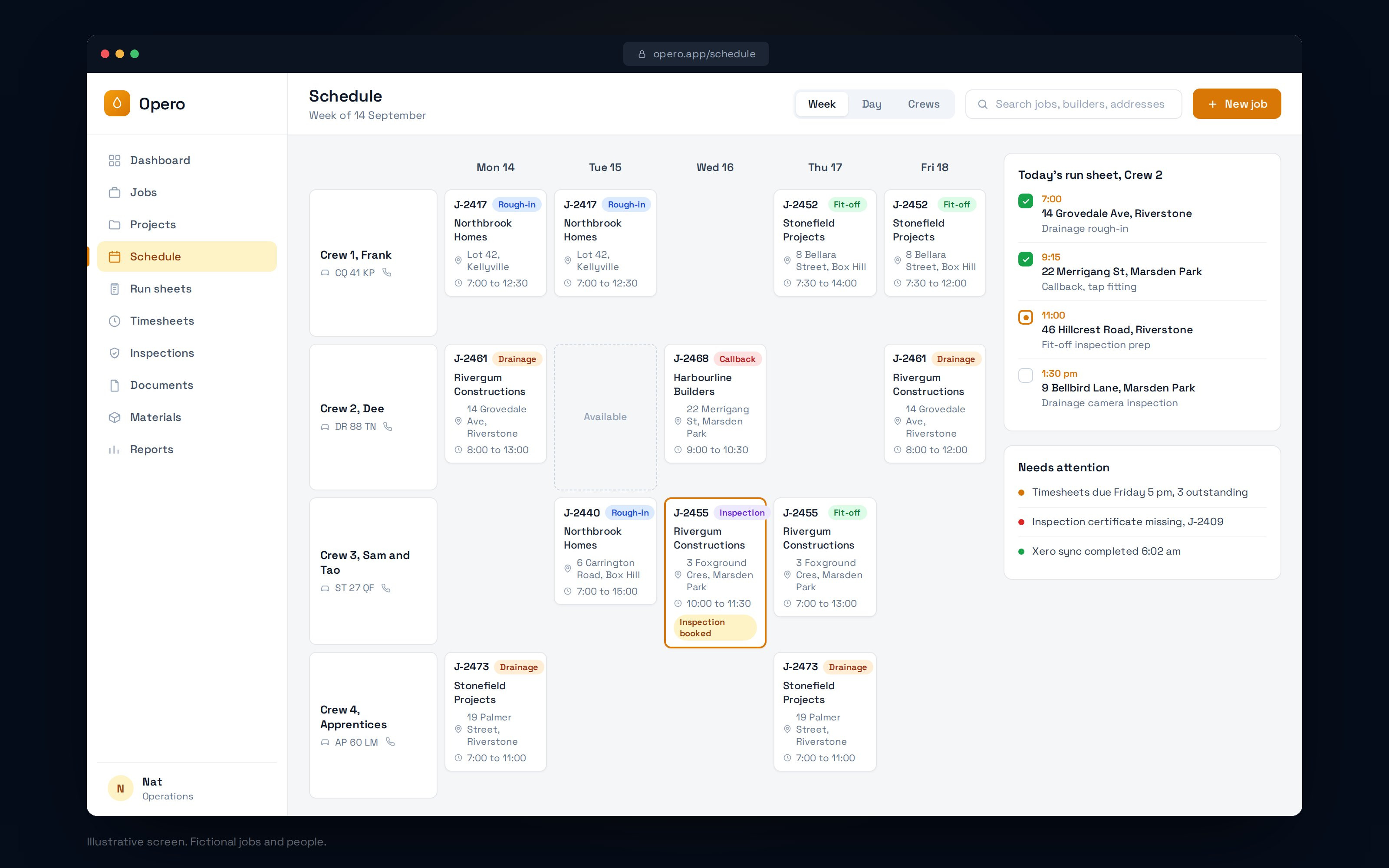
Task: Click the Projects folder icon
Action: 115,224
